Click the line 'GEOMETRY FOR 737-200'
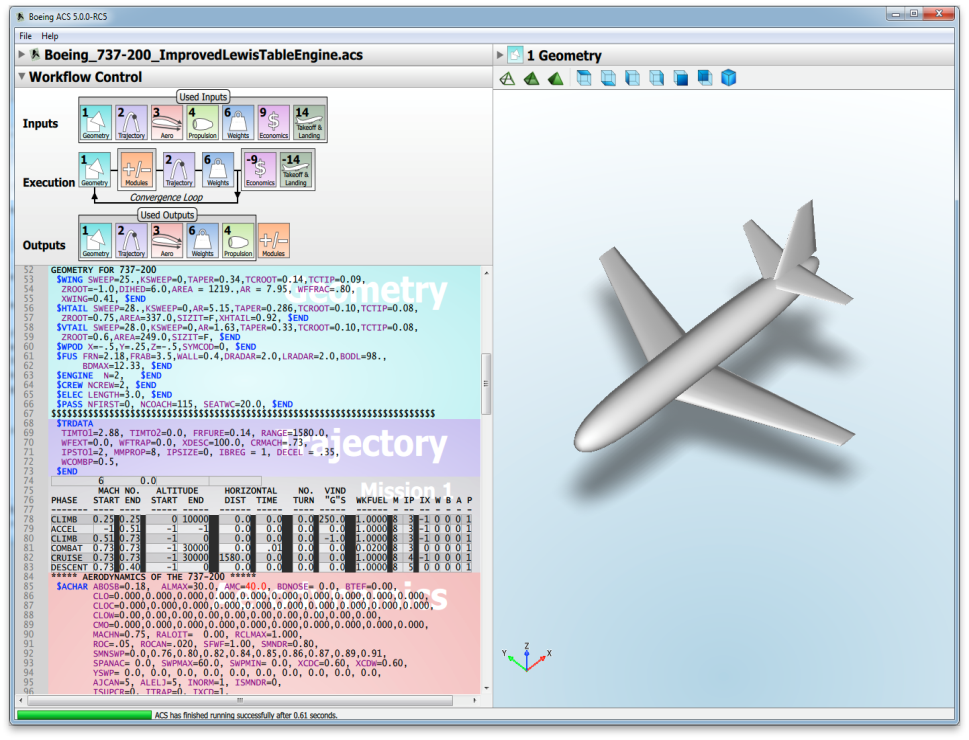 103,270
